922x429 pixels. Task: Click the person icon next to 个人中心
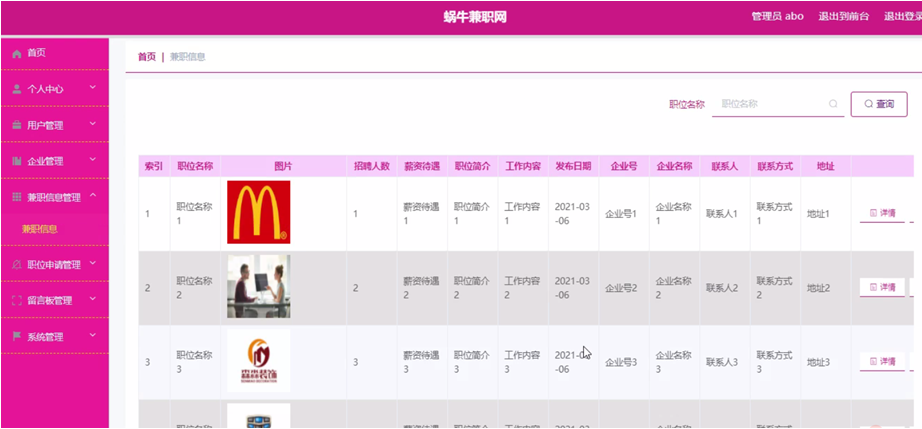17,89
